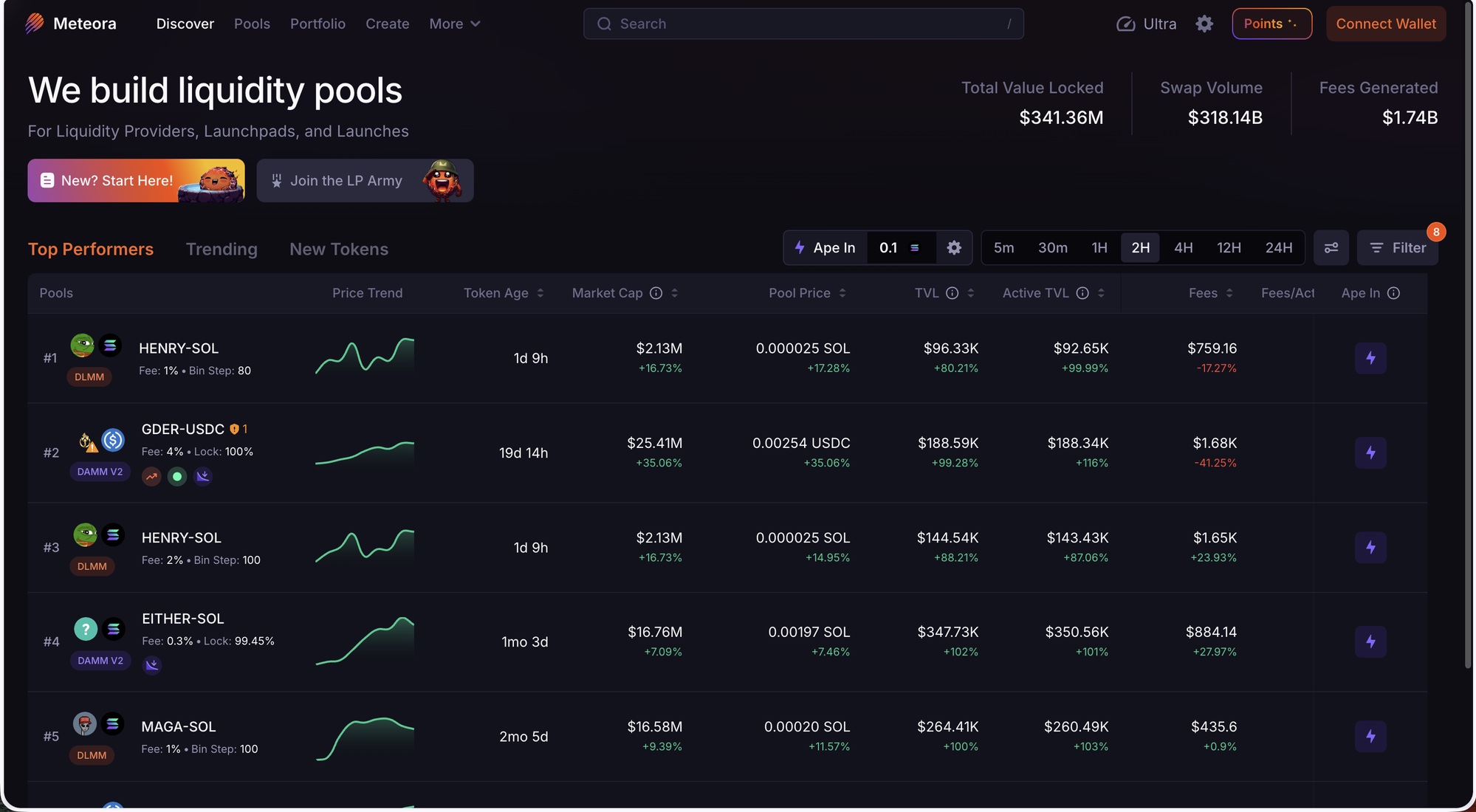Ape into the GDER-USDC pool

(1370, 453)
